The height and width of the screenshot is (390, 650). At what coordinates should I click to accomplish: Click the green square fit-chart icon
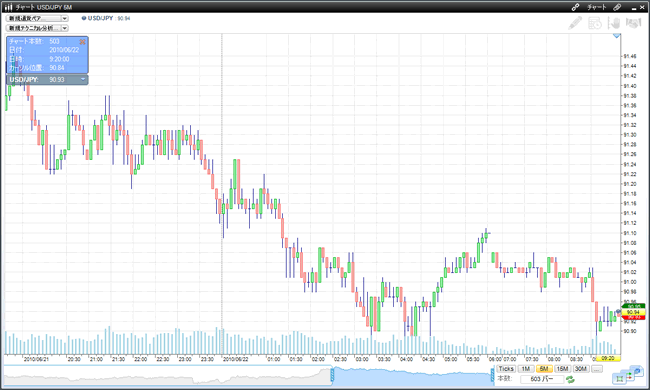619,379
